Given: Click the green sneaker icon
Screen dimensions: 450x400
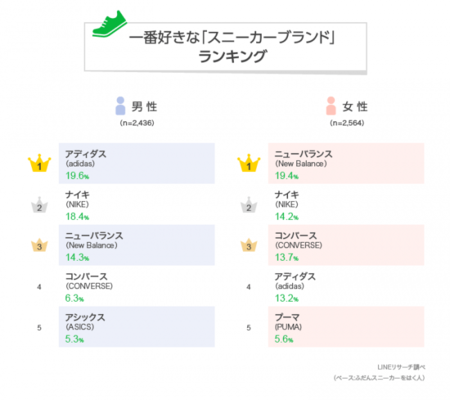Looking at the screenshot, I should tap(110, 24).
